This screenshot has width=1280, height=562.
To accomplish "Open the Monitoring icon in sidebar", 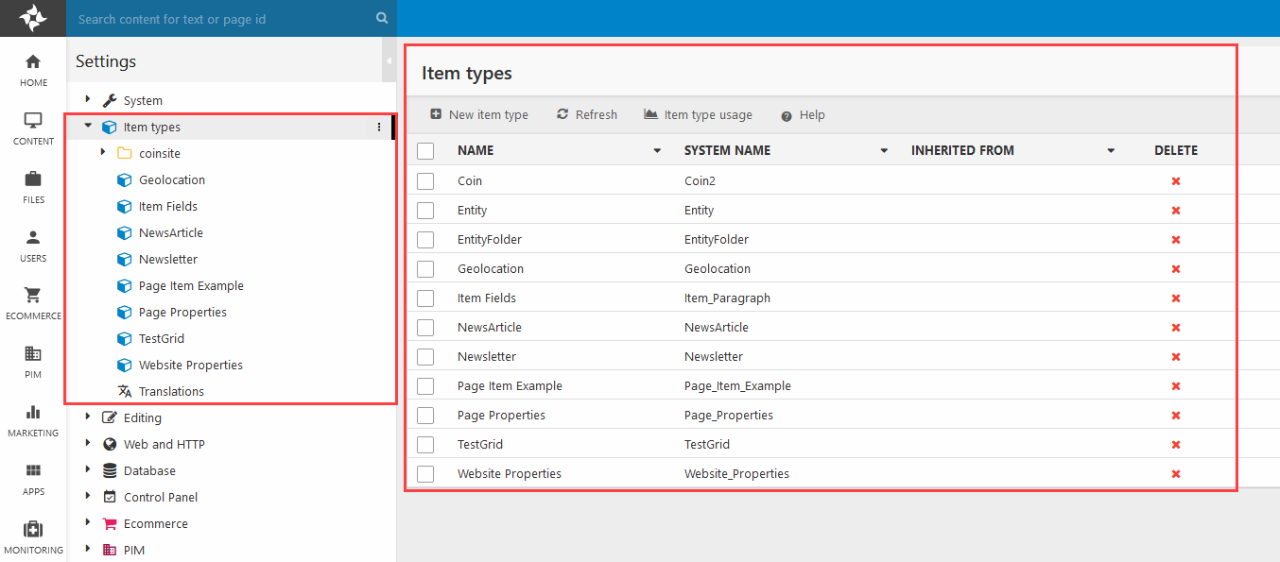I will pos(33,529).
